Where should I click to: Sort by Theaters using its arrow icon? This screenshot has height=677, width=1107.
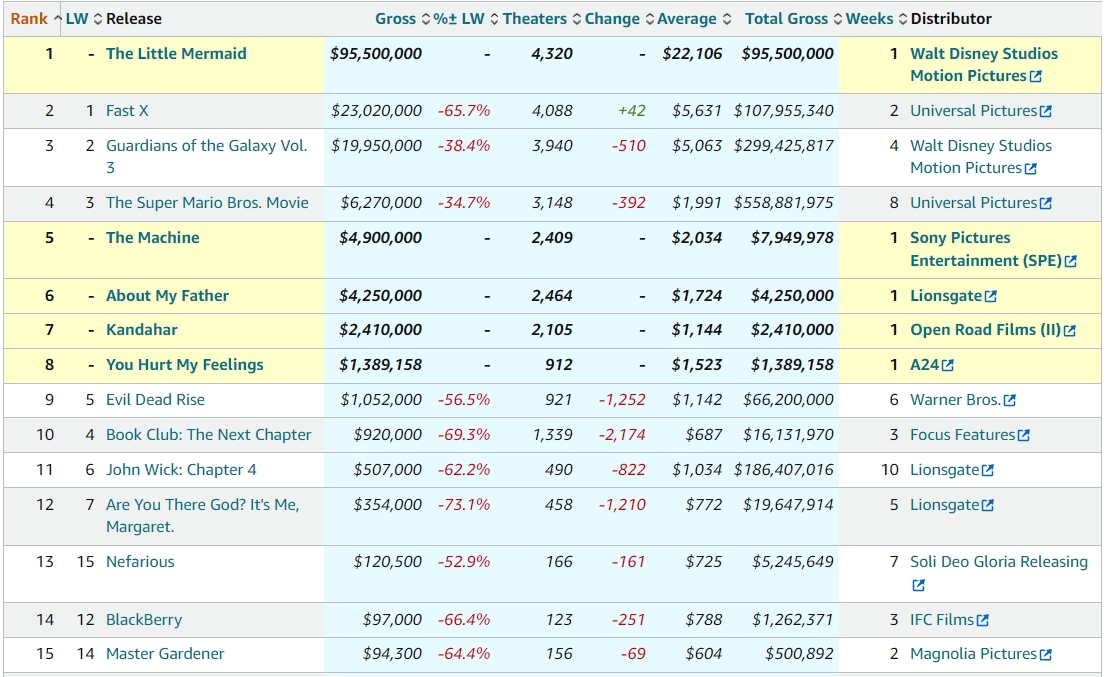(577, 19)
